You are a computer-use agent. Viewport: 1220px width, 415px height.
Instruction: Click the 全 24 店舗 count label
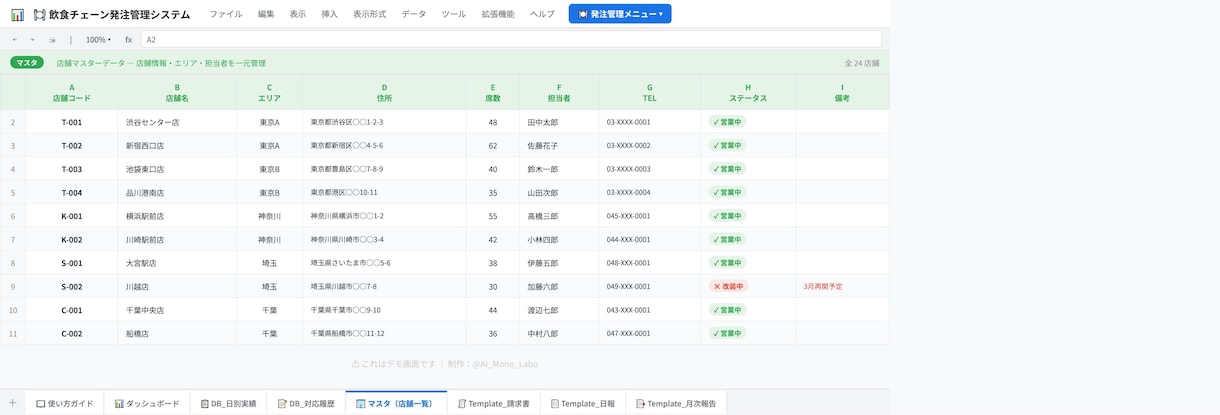tap(862, 63)
